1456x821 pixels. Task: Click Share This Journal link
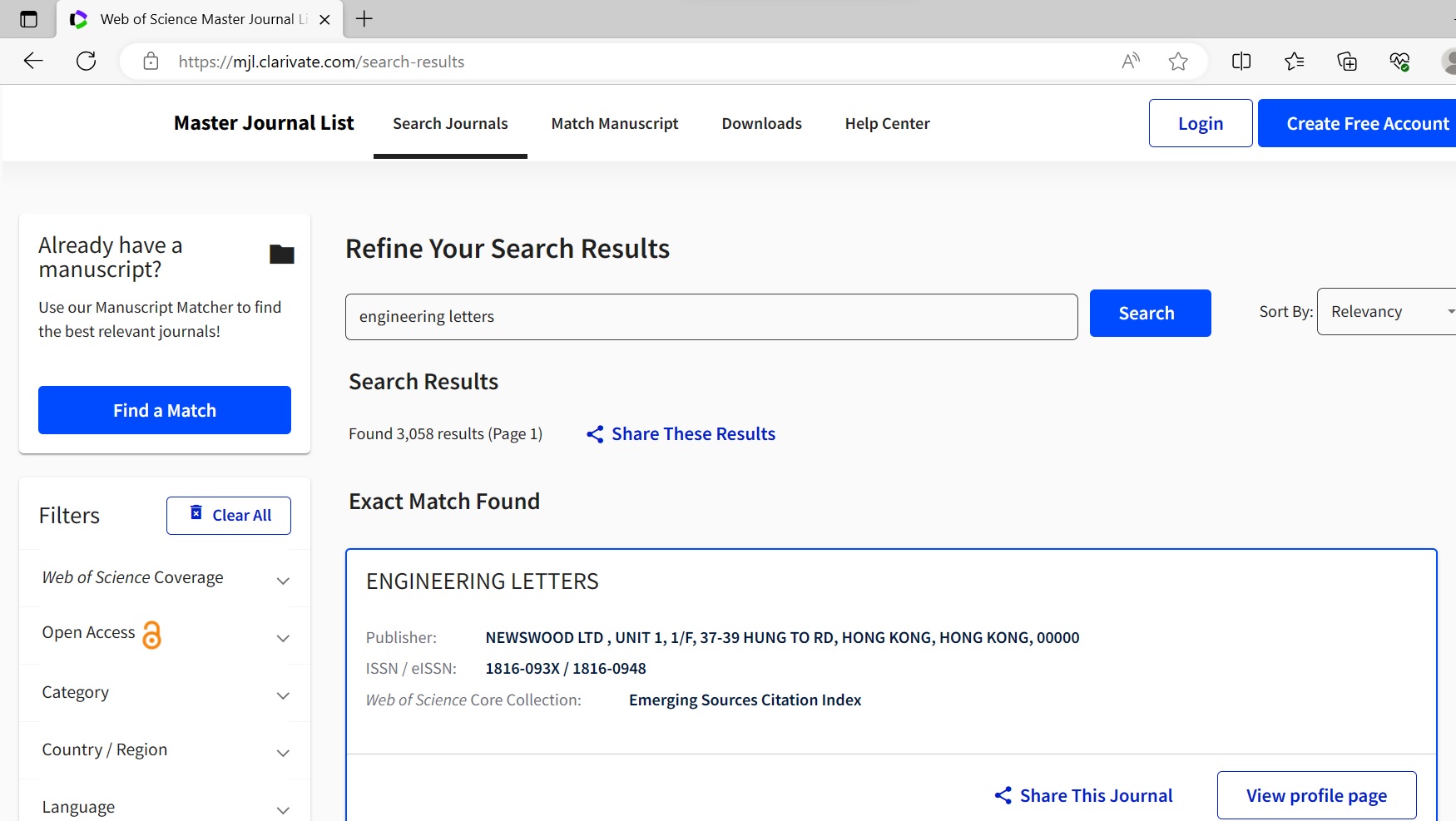click(1096, 795)
